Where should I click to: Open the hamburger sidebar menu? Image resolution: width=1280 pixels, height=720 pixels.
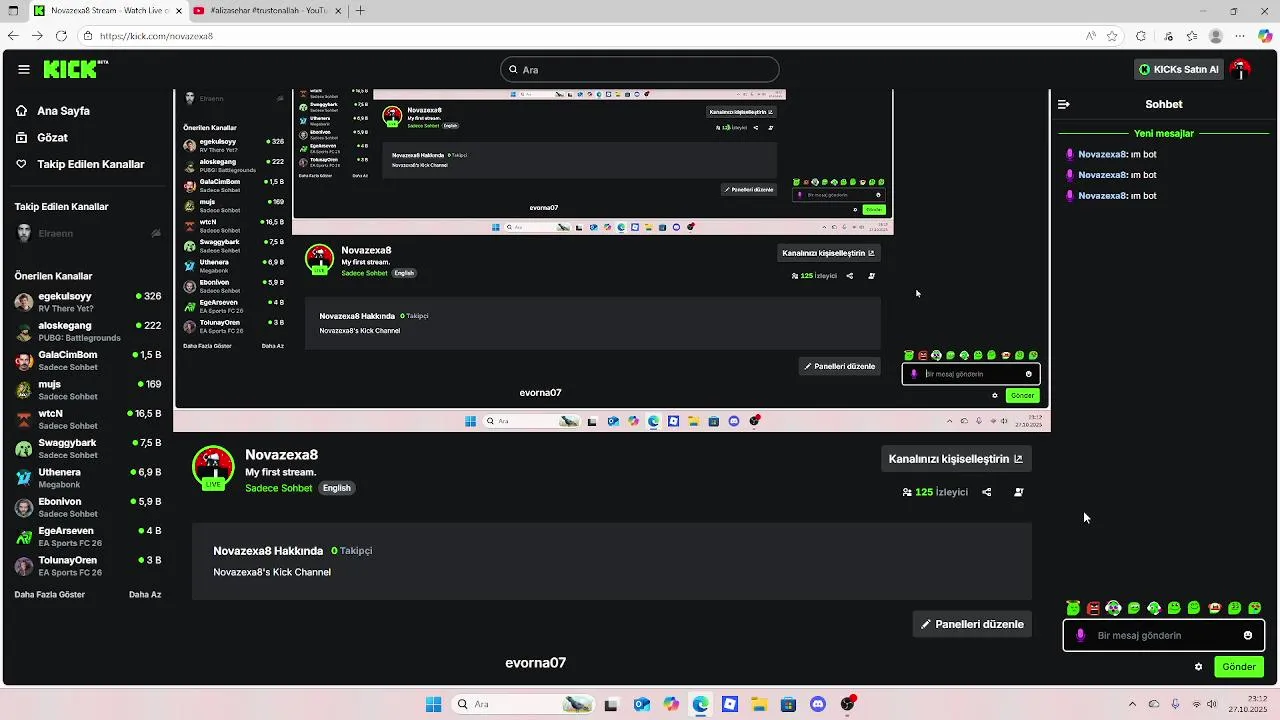(x=24, y=70)
